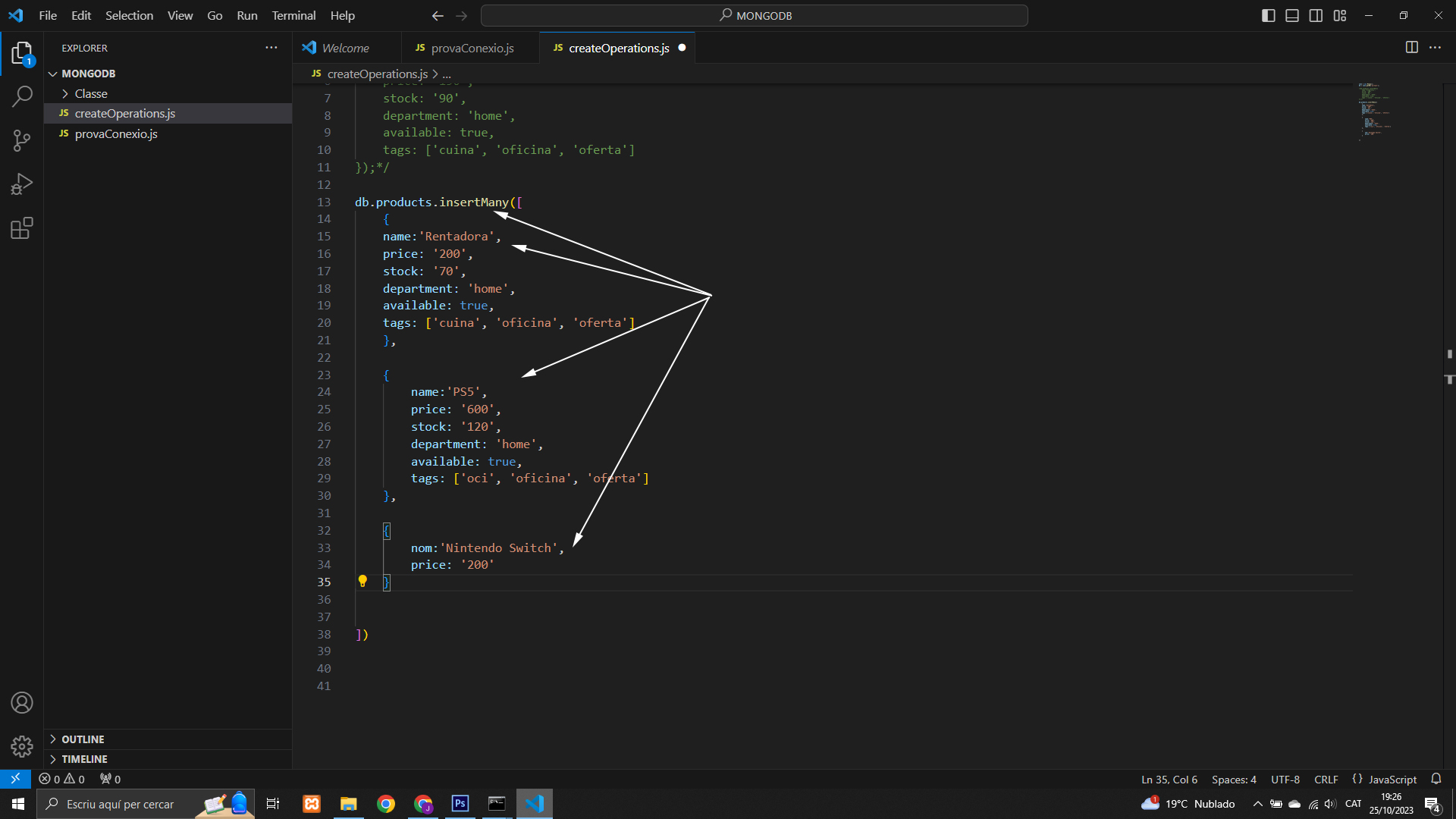Image resolution: width=1456 pixels, height=819 pixels.
Task: Open the Run and Debug view
Action: (x=22, y=184)
